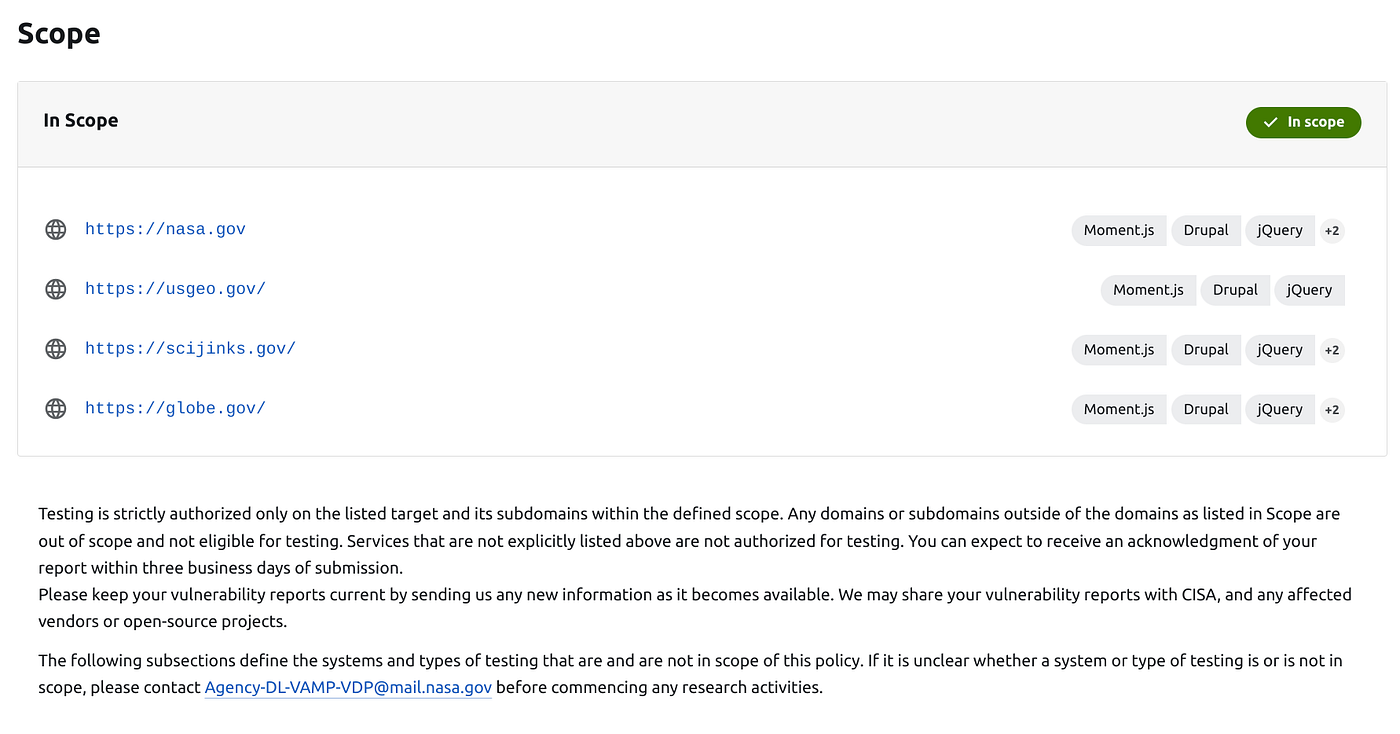Image resolution: width=1400 pixels, height=734 pixels.
Task: Click the Moment.js tag on scijinks.gov row
Action: [1119, 349]
